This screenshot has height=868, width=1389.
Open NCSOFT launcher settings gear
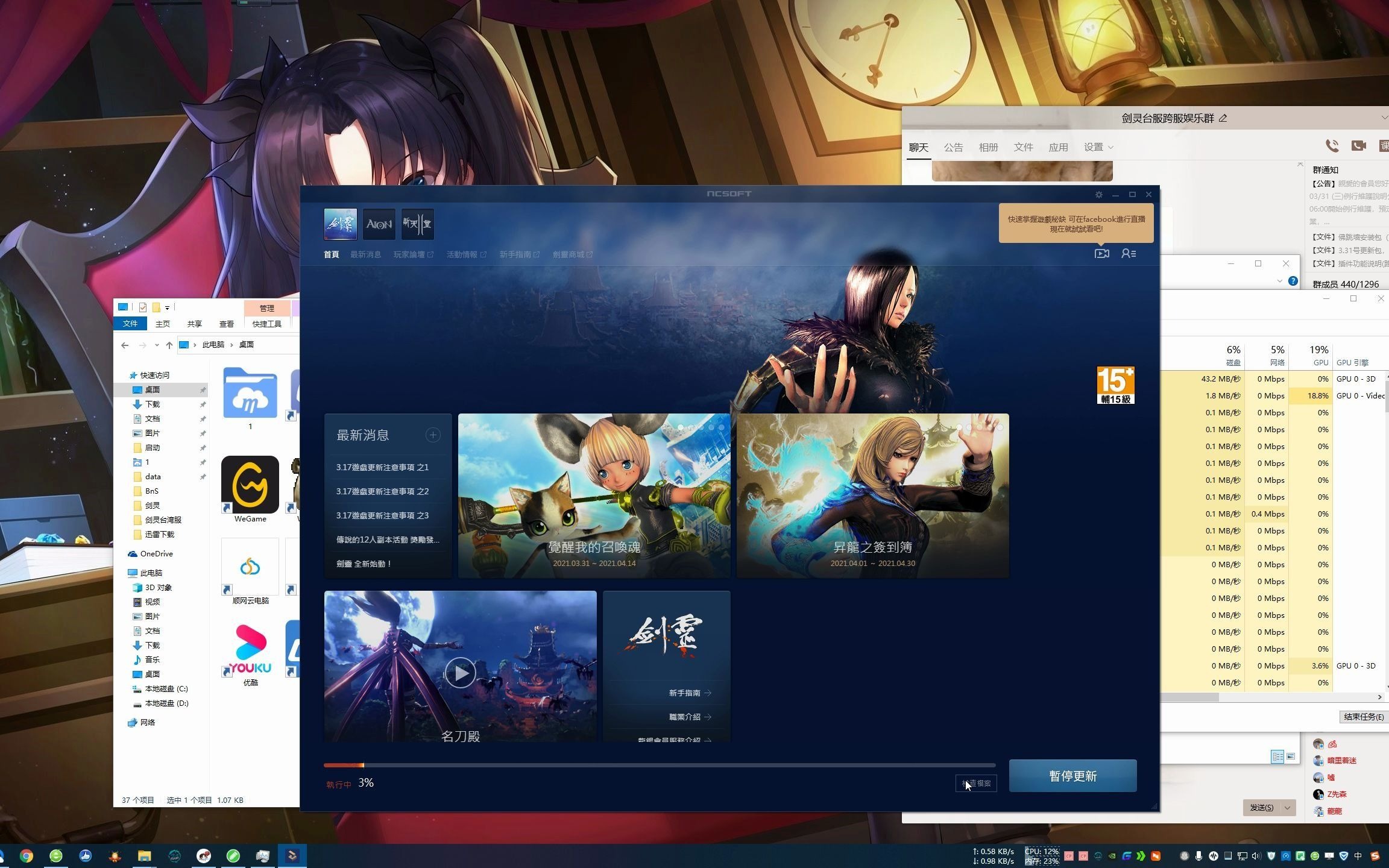[1098, 195]
